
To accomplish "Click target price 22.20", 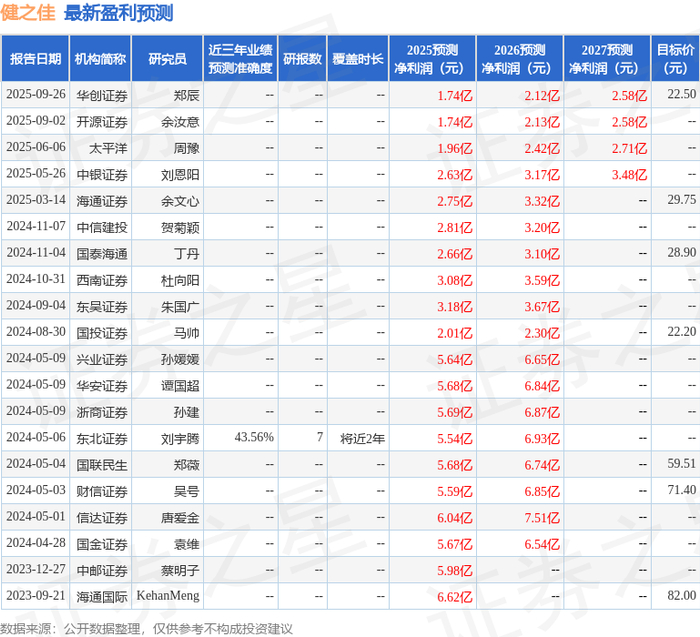I will 682,331.
